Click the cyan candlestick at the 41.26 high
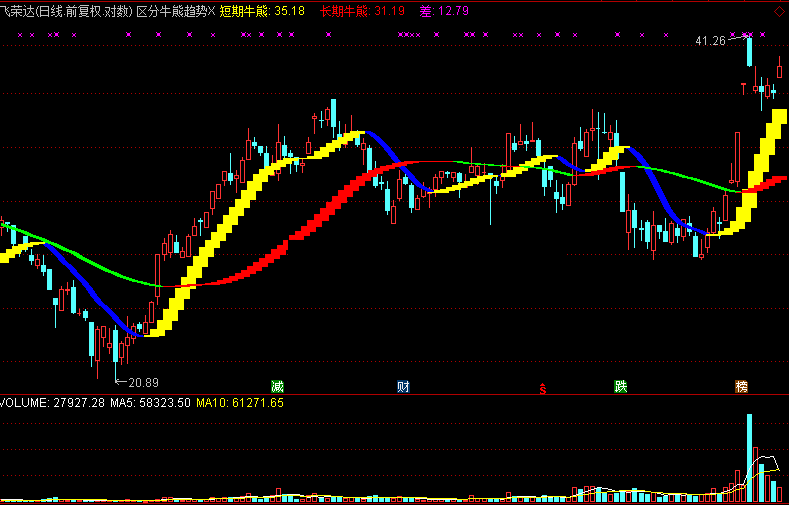The height and width of the screenshot is (505, 789). click(x=749, y=52)
